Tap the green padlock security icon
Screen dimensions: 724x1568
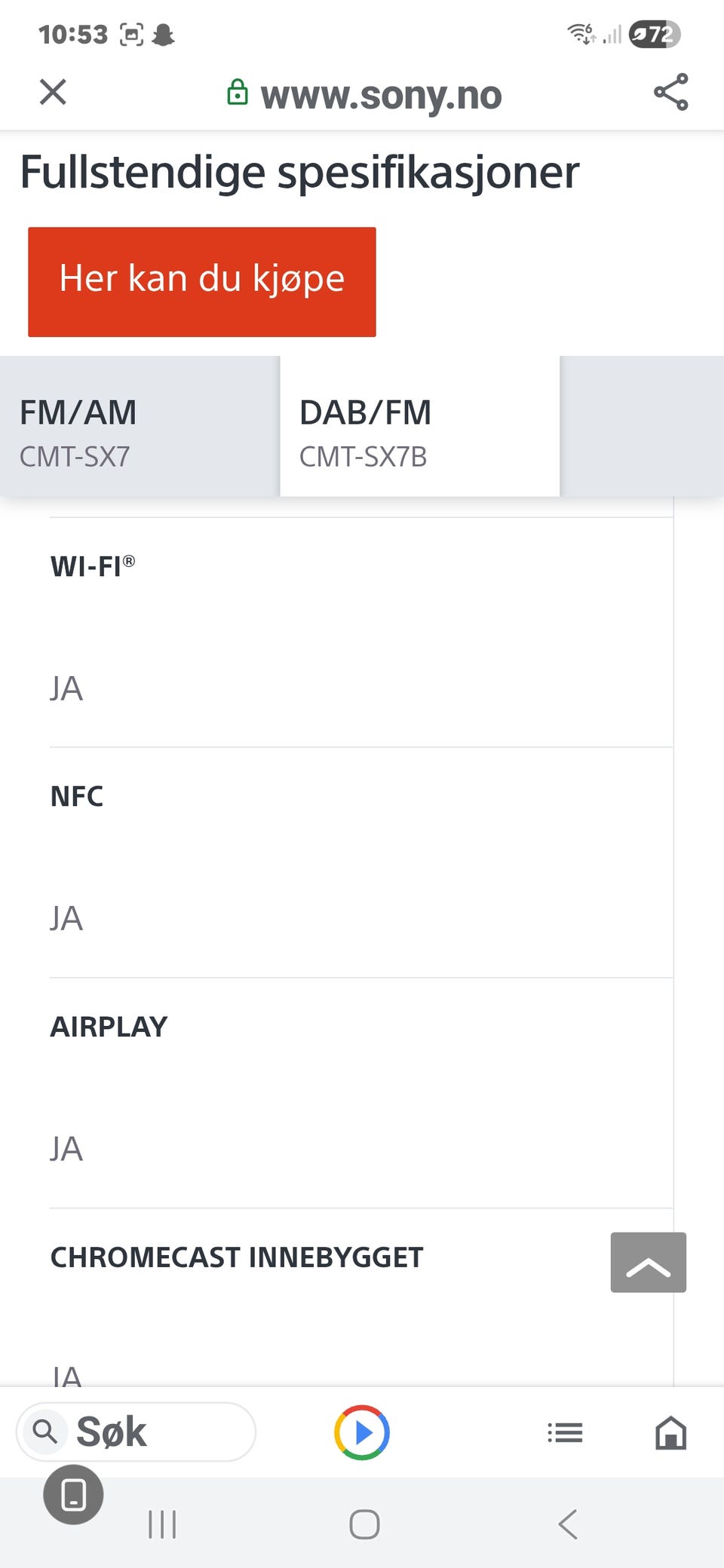click(x=238, y=92)
